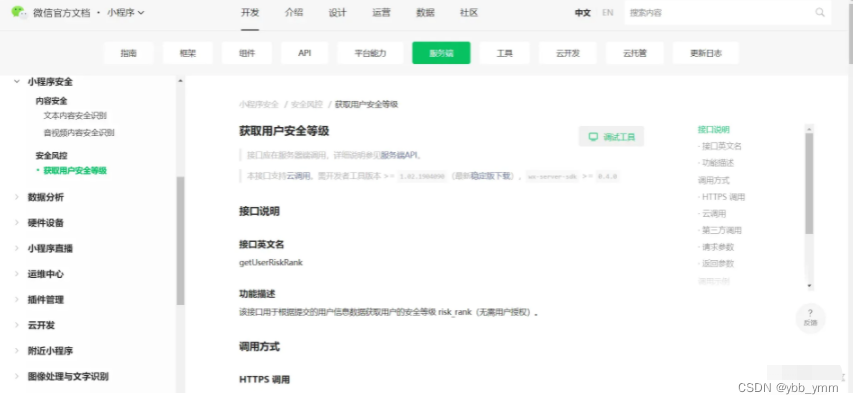Click the outline scrollbar down arrow
The width and height of the screenshot is (853, 404).
(809, 286)
